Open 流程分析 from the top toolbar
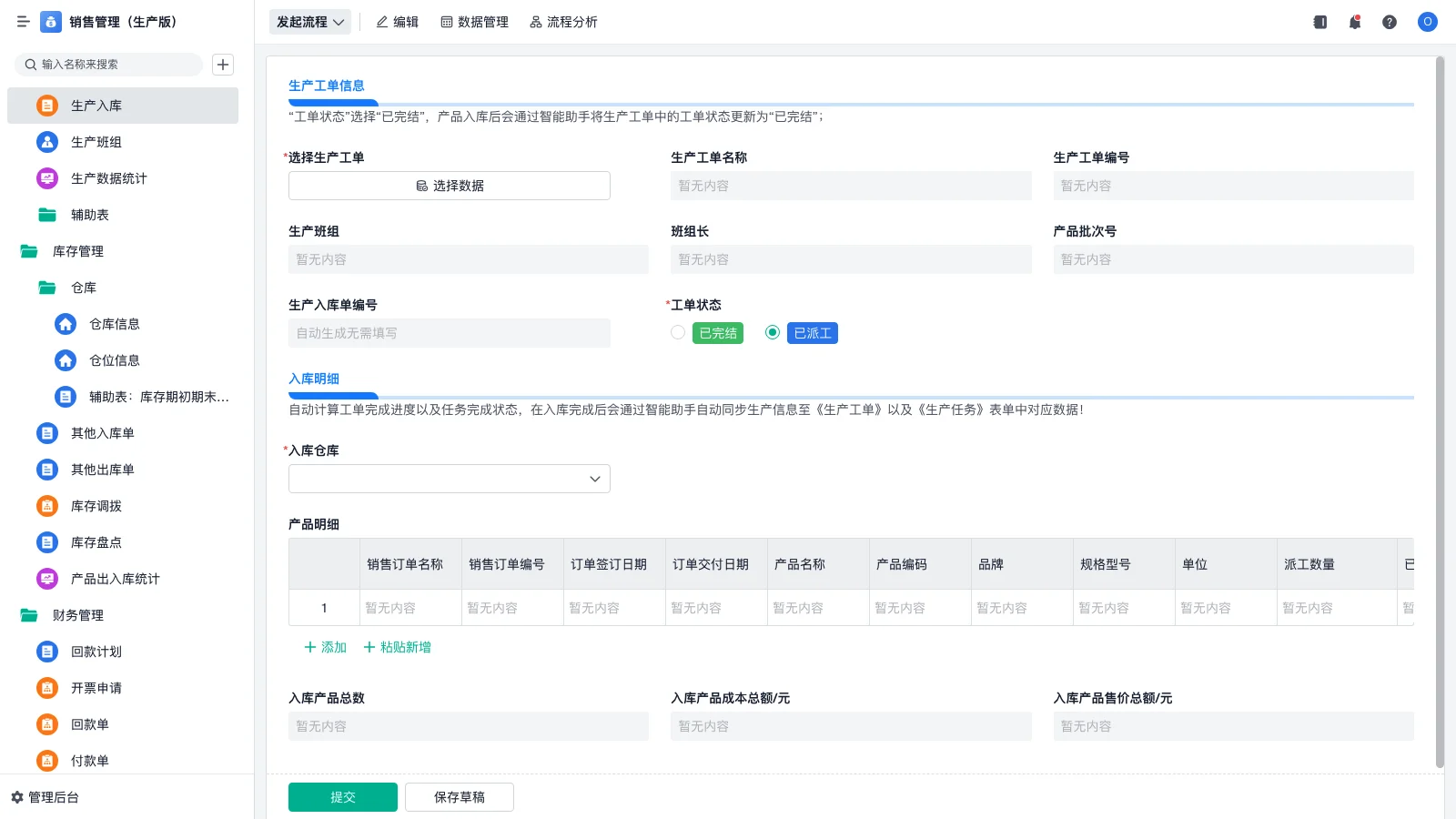The width and height of the screenshot is (1456, 819). [x=563, y=22]
